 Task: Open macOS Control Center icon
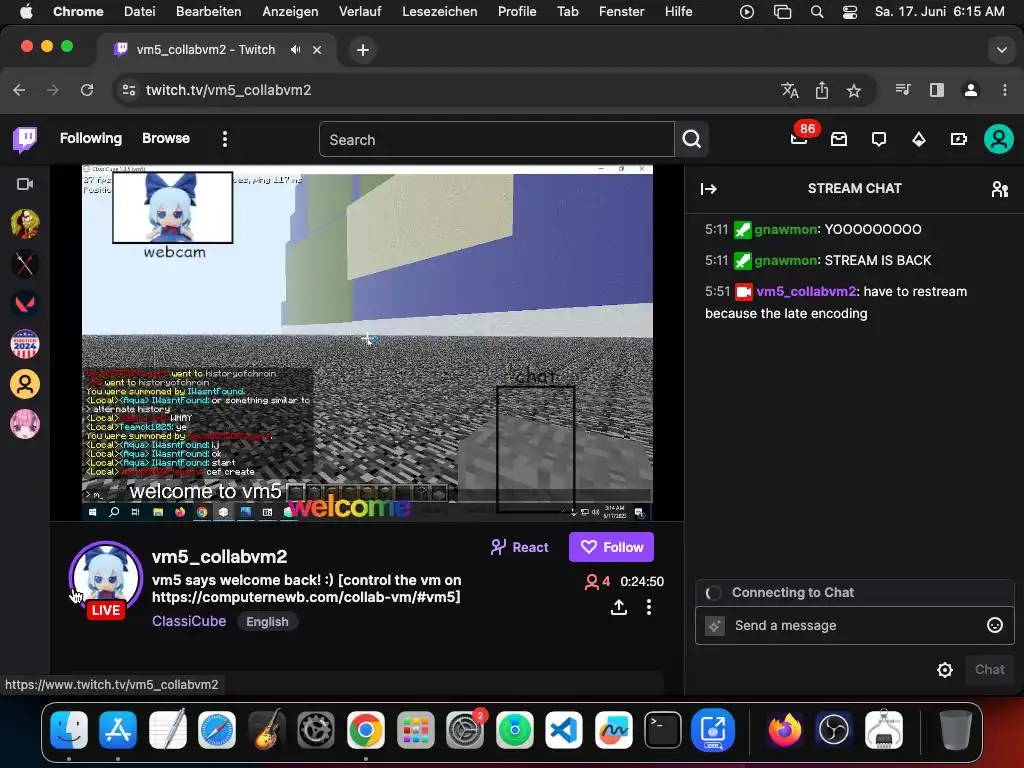pyautogui.click(x=850, y=12)
